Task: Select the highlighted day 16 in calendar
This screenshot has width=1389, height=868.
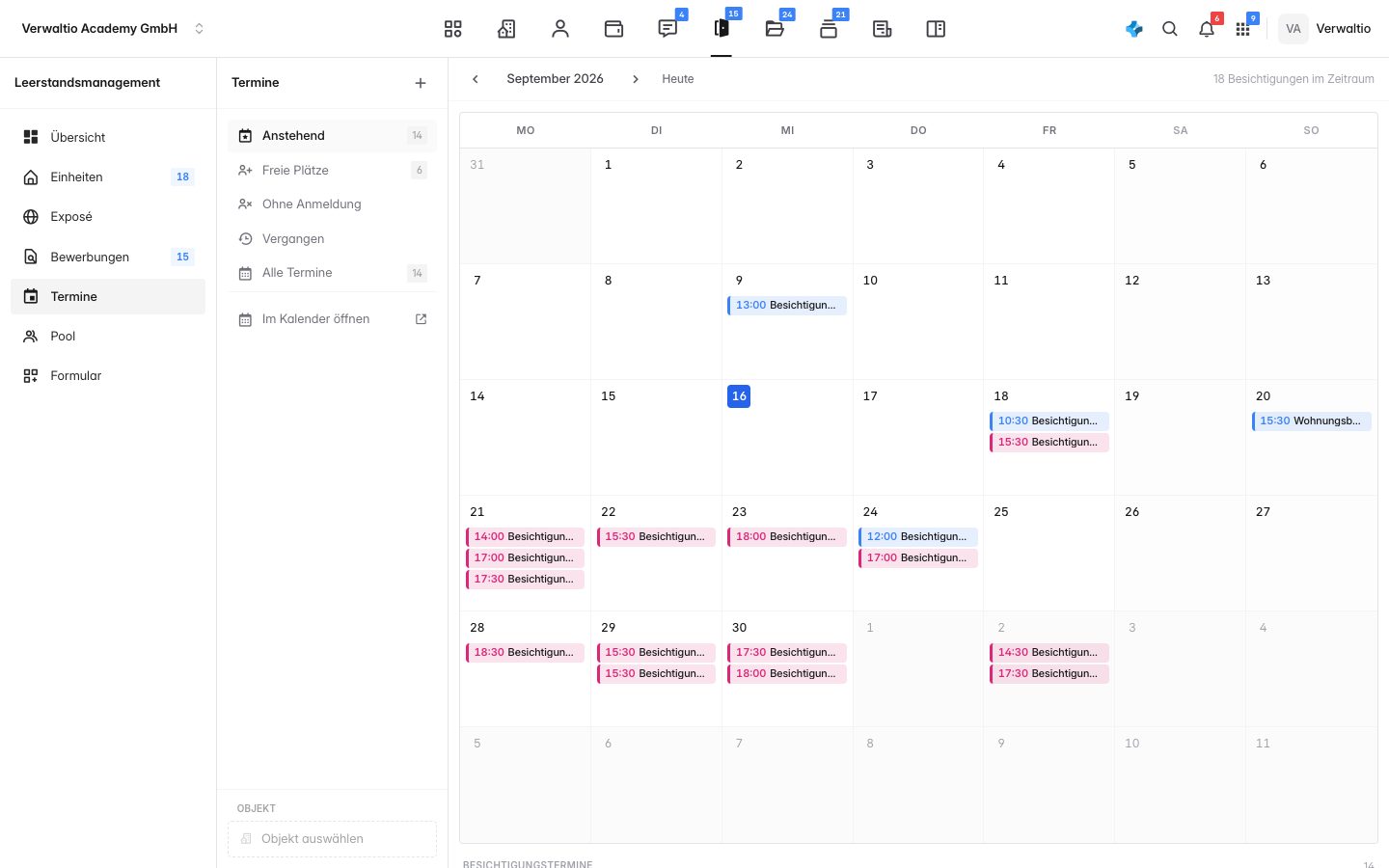Action: 739,396
